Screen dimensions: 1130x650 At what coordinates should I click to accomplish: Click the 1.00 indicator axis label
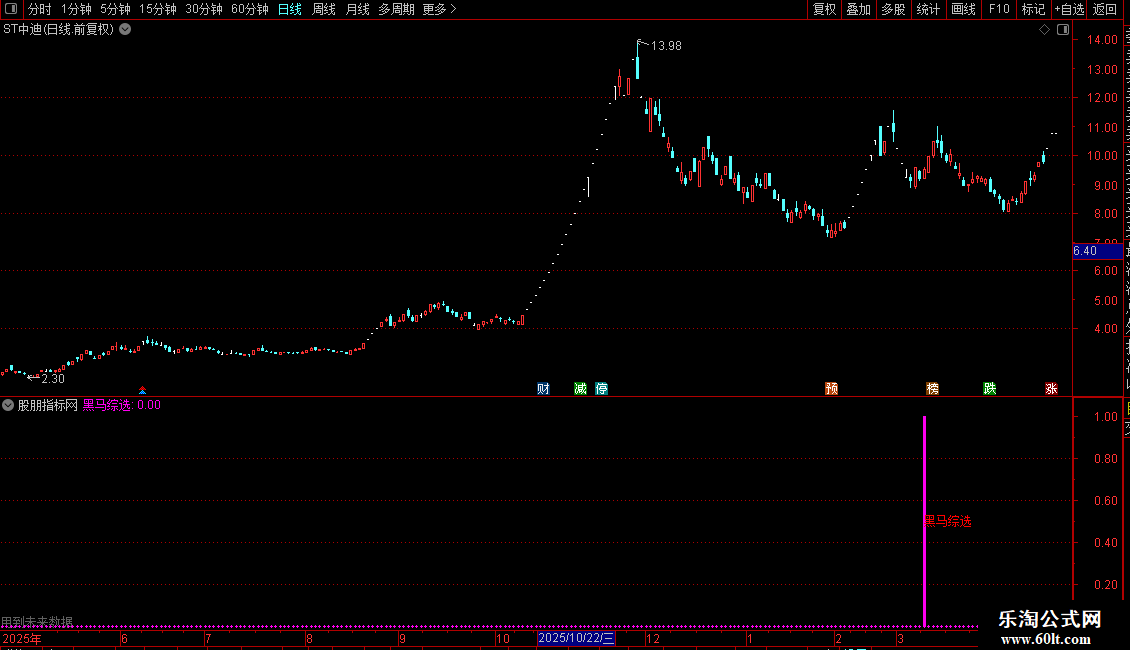(x=1105, y=417)
